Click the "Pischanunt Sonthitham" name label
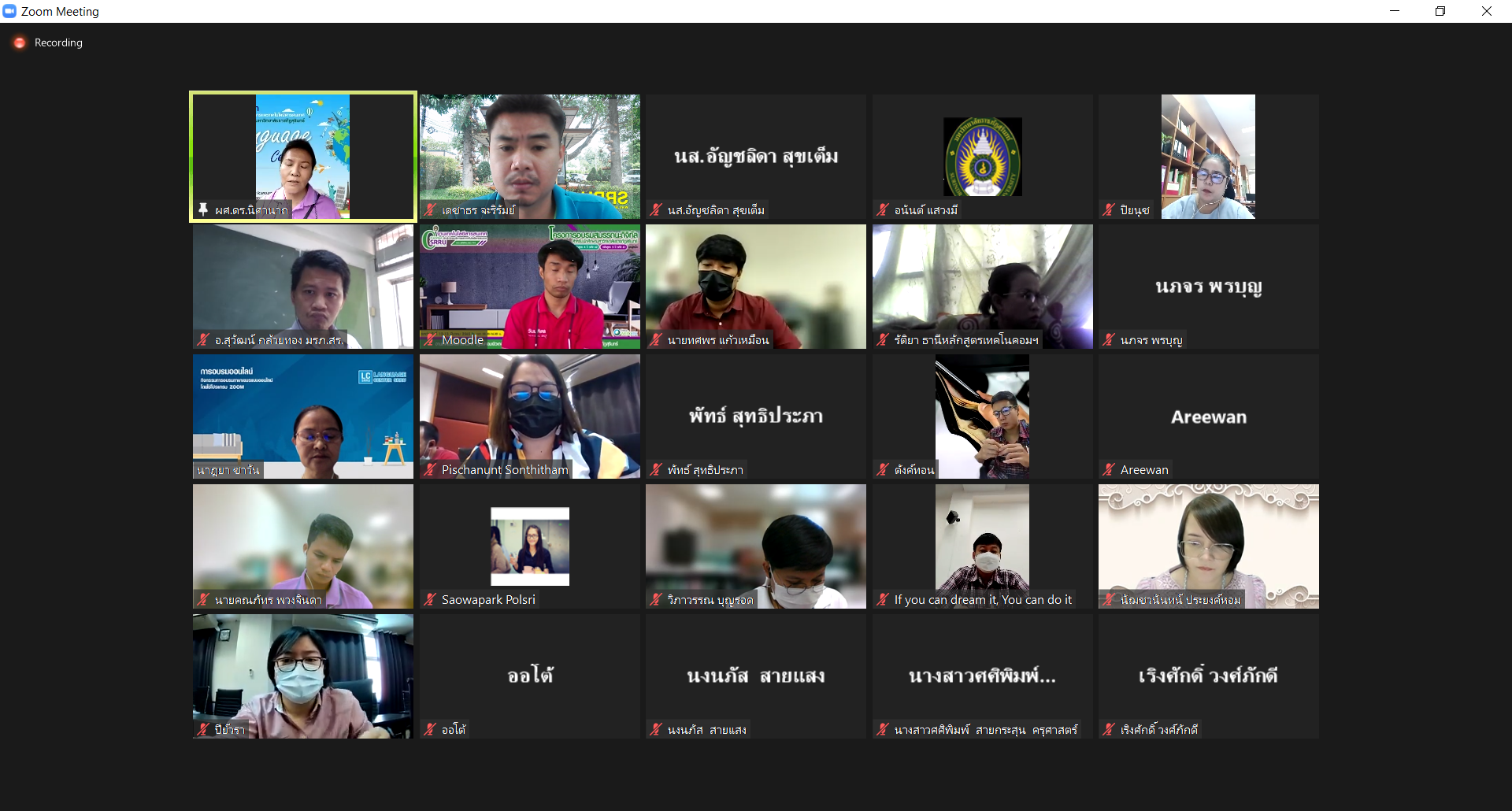The width and height of the screenshot is (1512, 811). pos(504,469)
